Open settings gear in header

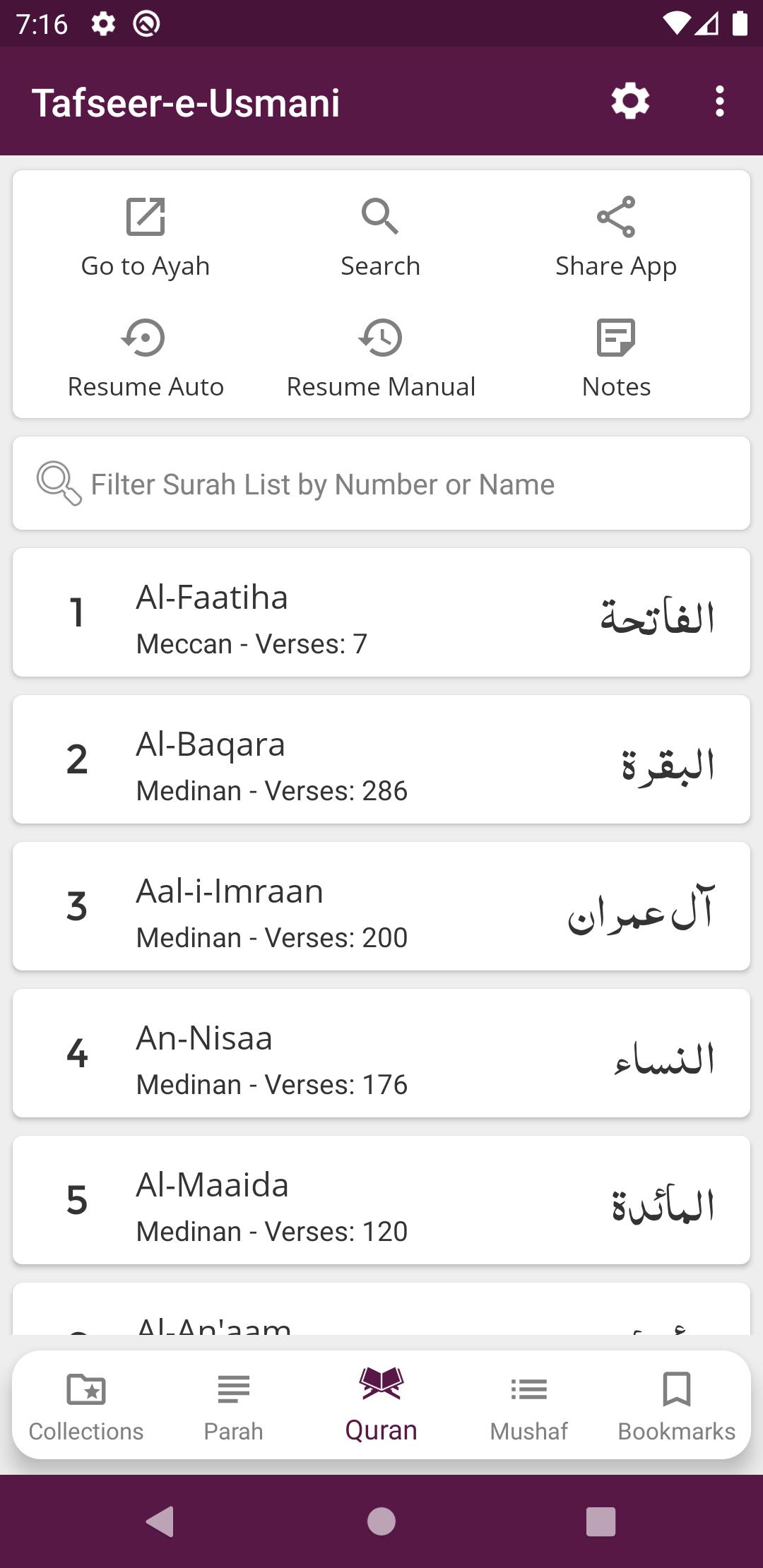point(630,102)
